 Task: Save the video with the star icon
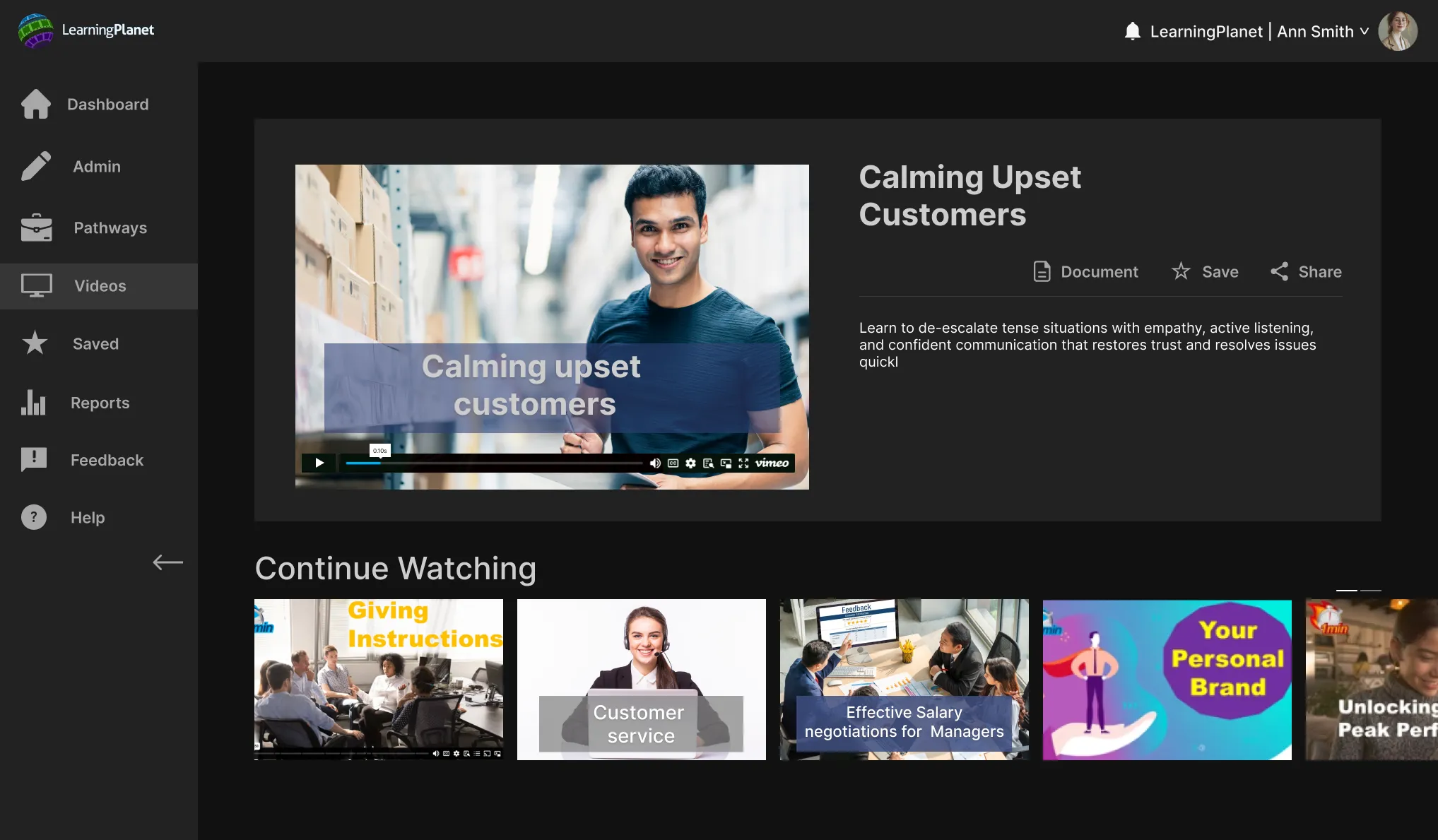1205,272
